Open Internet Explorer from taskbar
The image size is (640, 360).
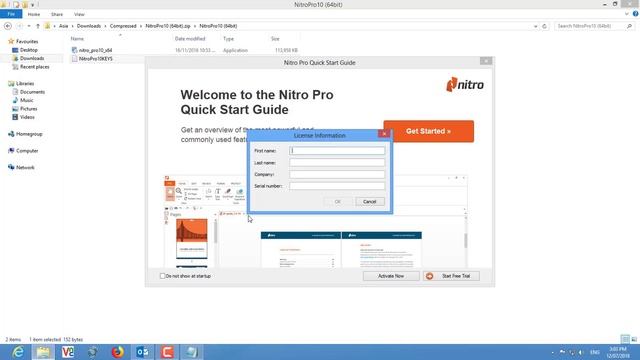(x=18, y=352)
